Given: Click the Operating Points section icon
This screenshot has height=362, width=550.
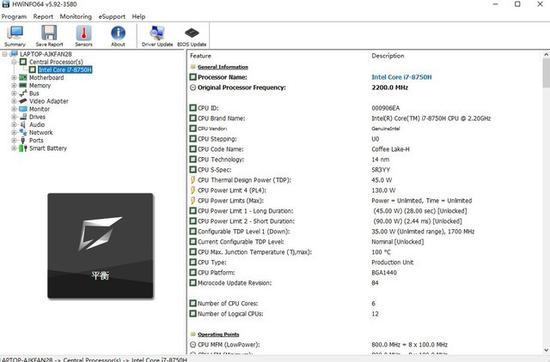Looking at the screenshot, I should click(193, 334).
